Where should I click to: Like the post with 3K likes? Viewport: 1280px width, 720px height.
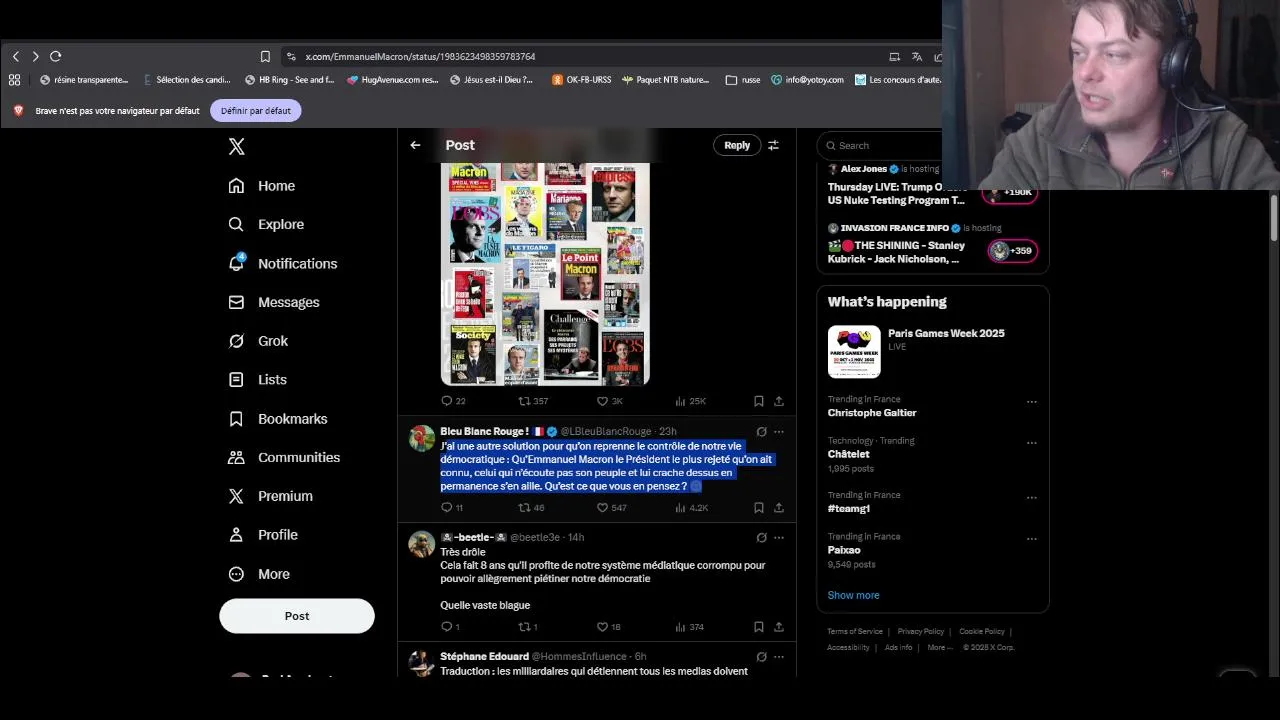(602, 401)
